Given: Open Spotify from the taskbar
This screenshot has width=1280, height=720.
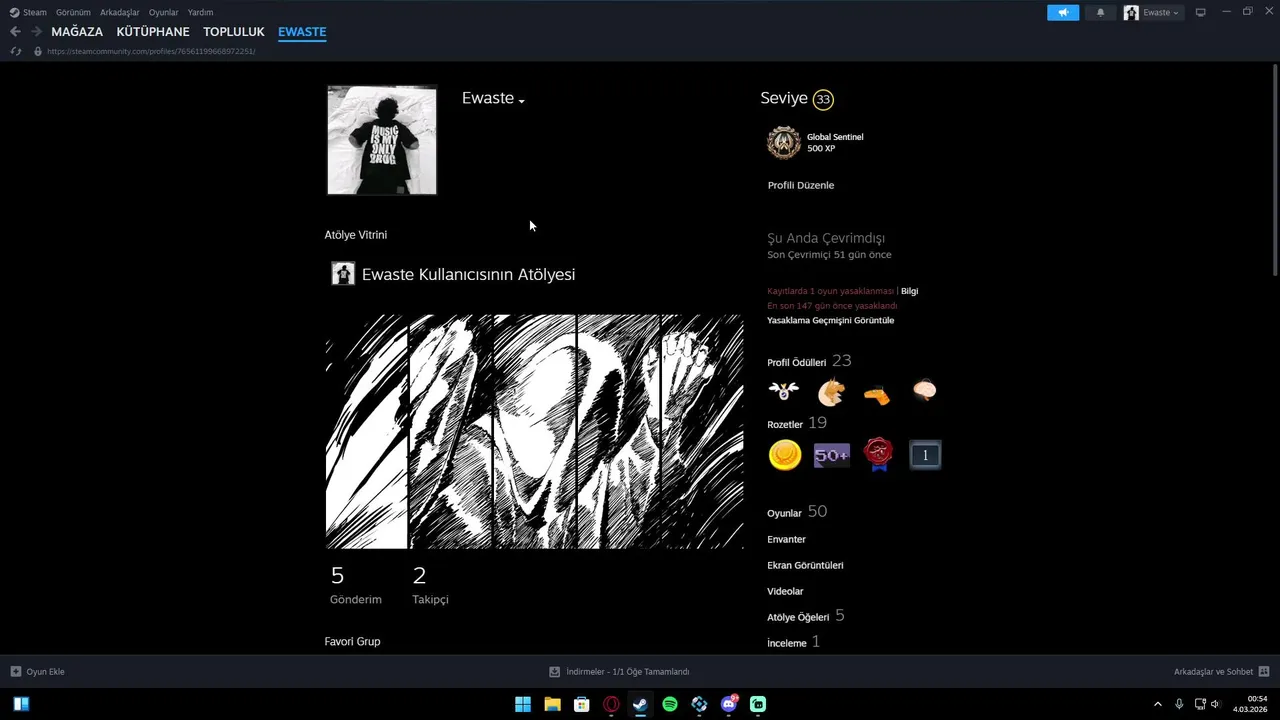Looking at the screenshot, I should (670, 704).
